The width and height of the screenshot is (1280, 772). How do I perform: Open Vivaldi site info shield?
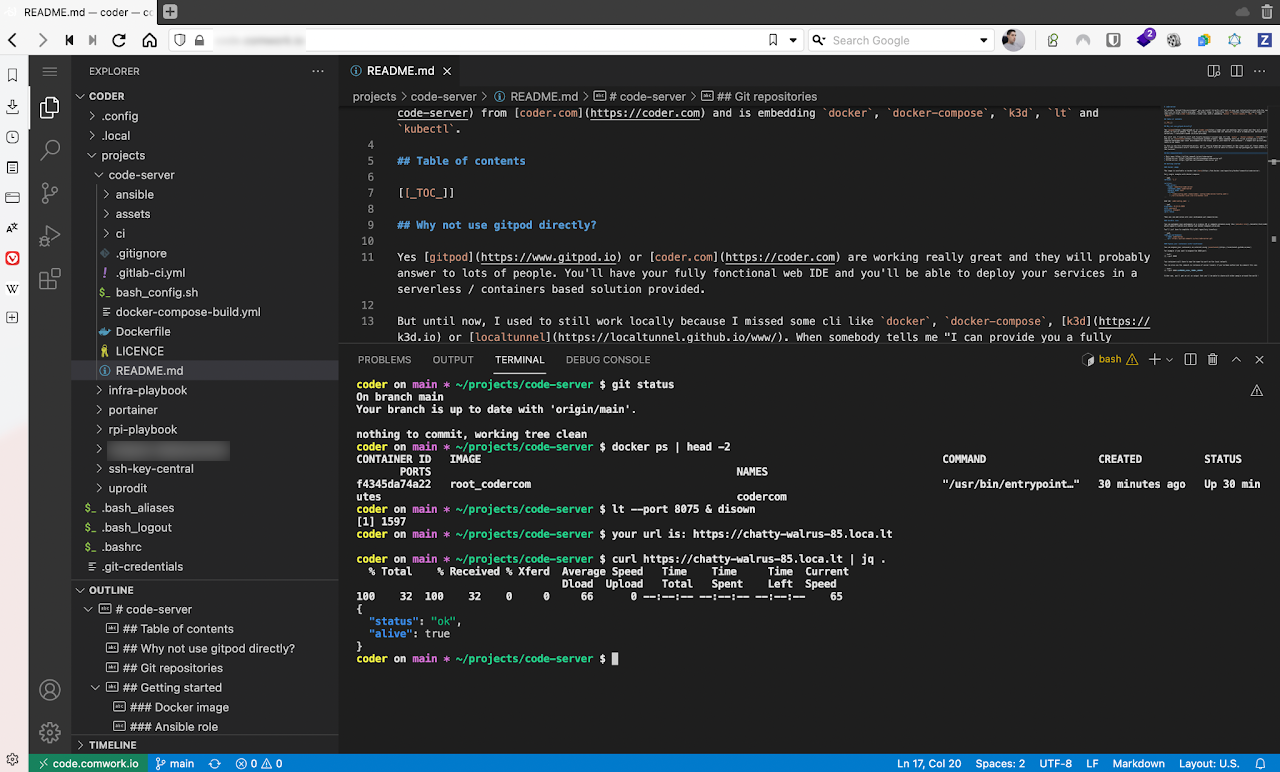[180, 40]
